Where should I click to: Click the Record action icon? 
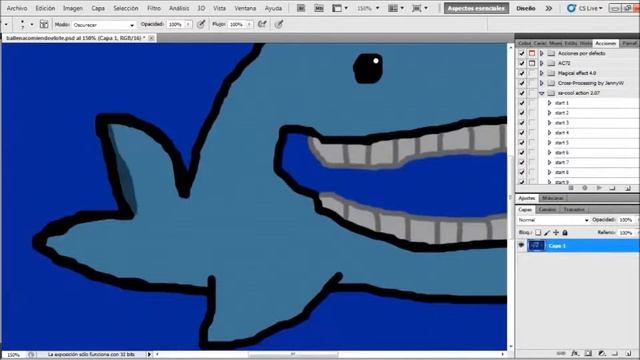[585, 188]
